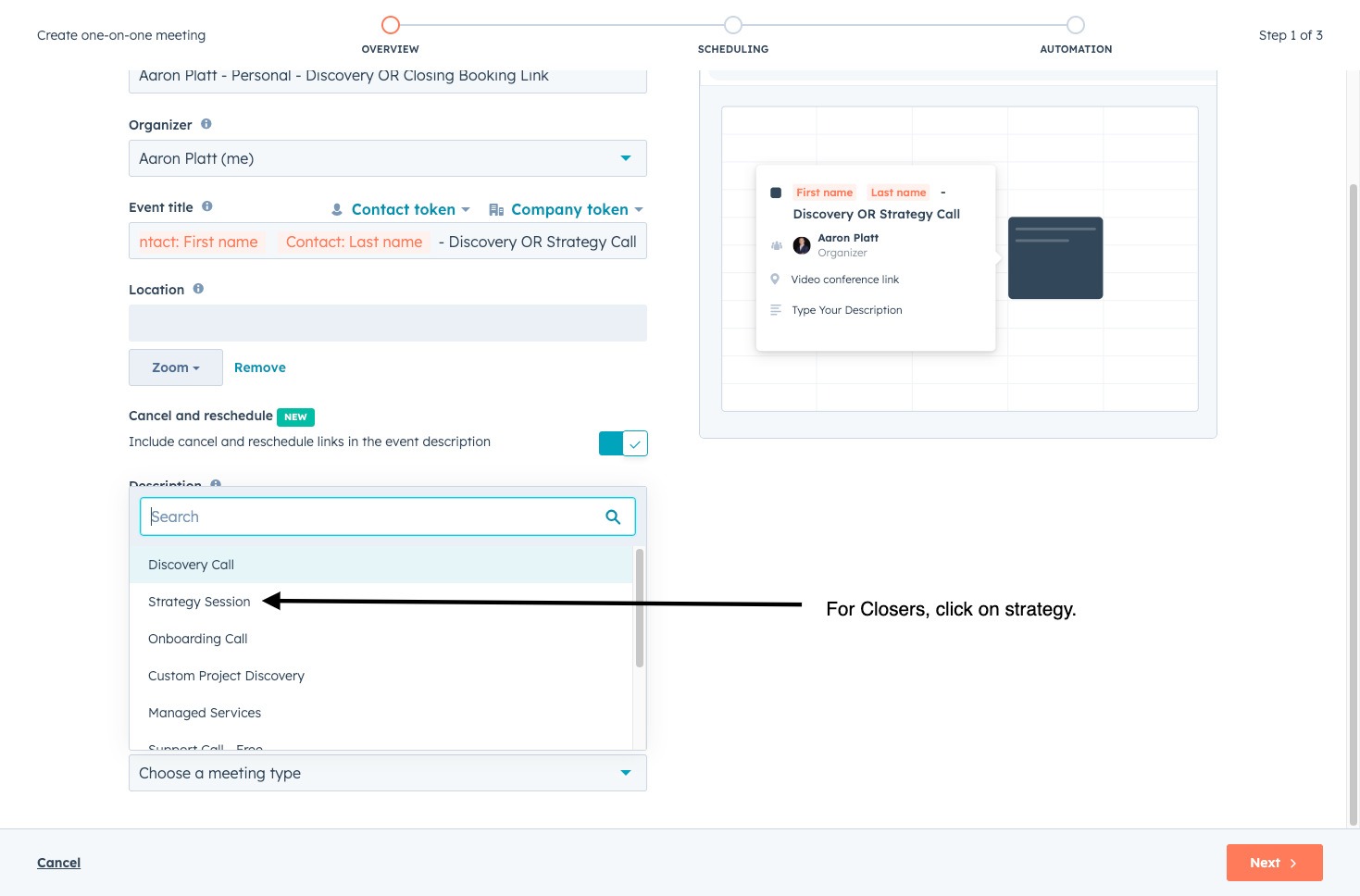Click the dark square event icon in preview
1360x896 pixels.
776,193
